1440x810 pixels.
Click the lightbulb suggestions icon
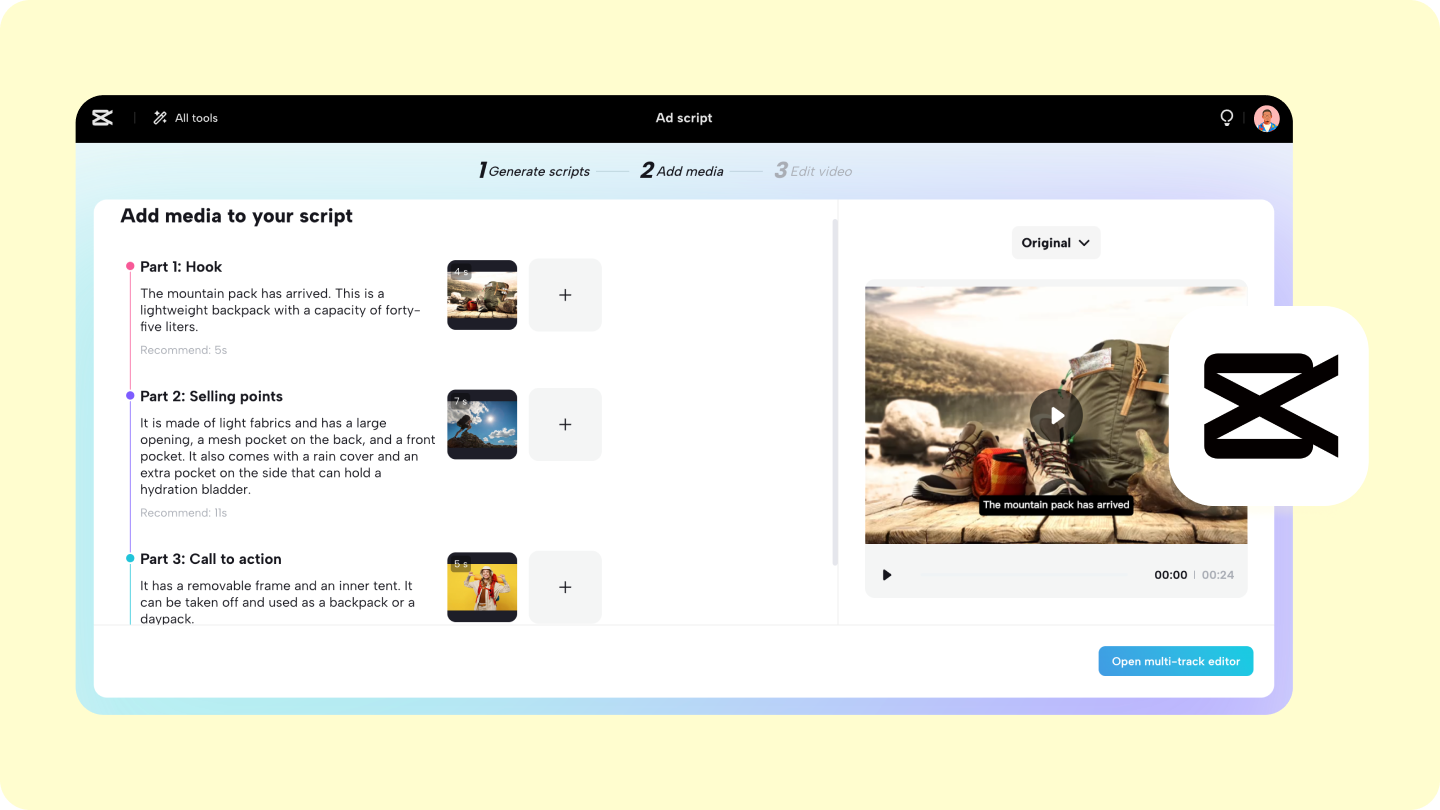coord(1226,117)
